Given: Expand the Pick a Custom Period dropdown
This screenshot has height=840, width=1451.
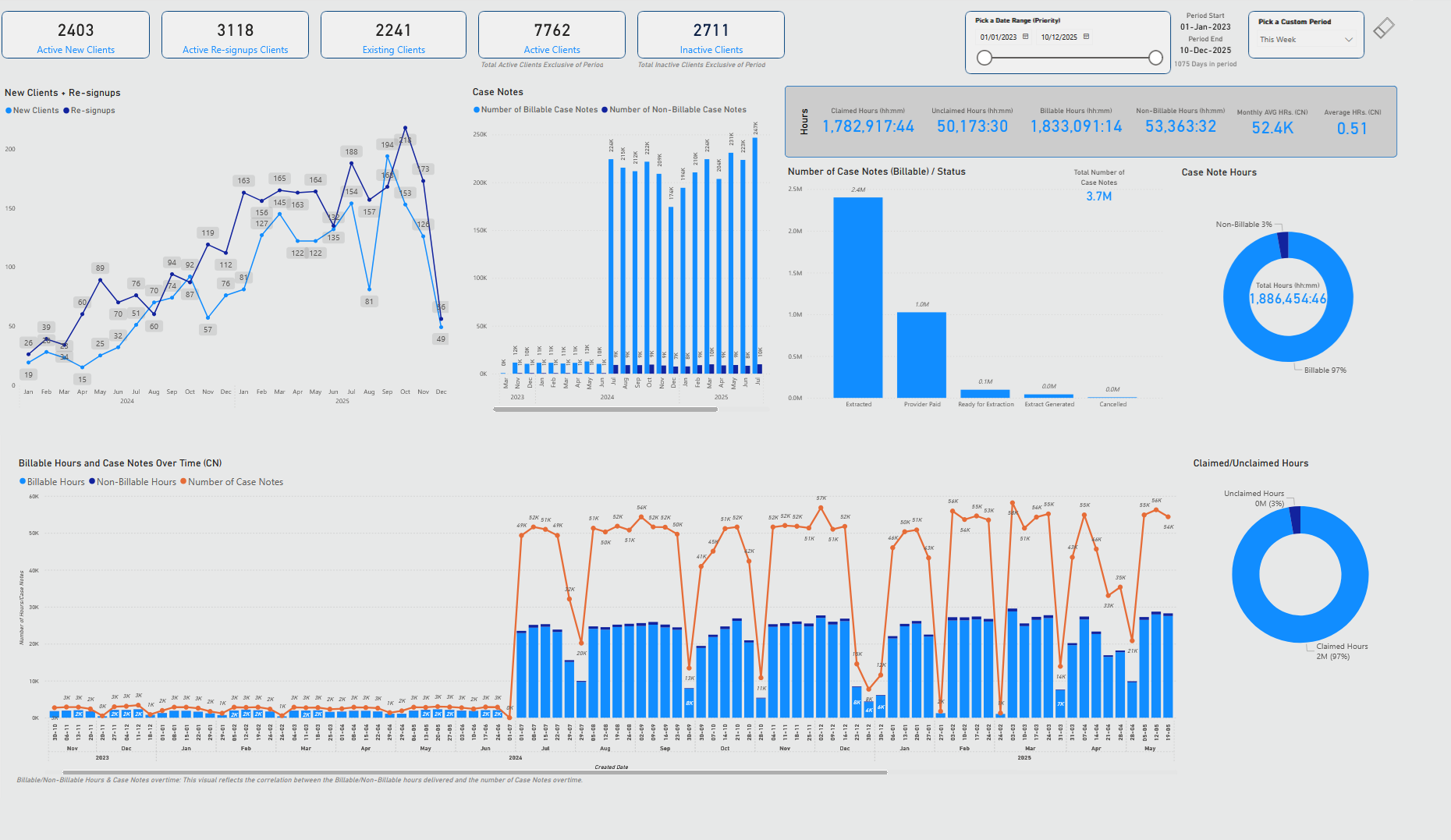Looking at the screenshot, I should (x=1305, y=40).
